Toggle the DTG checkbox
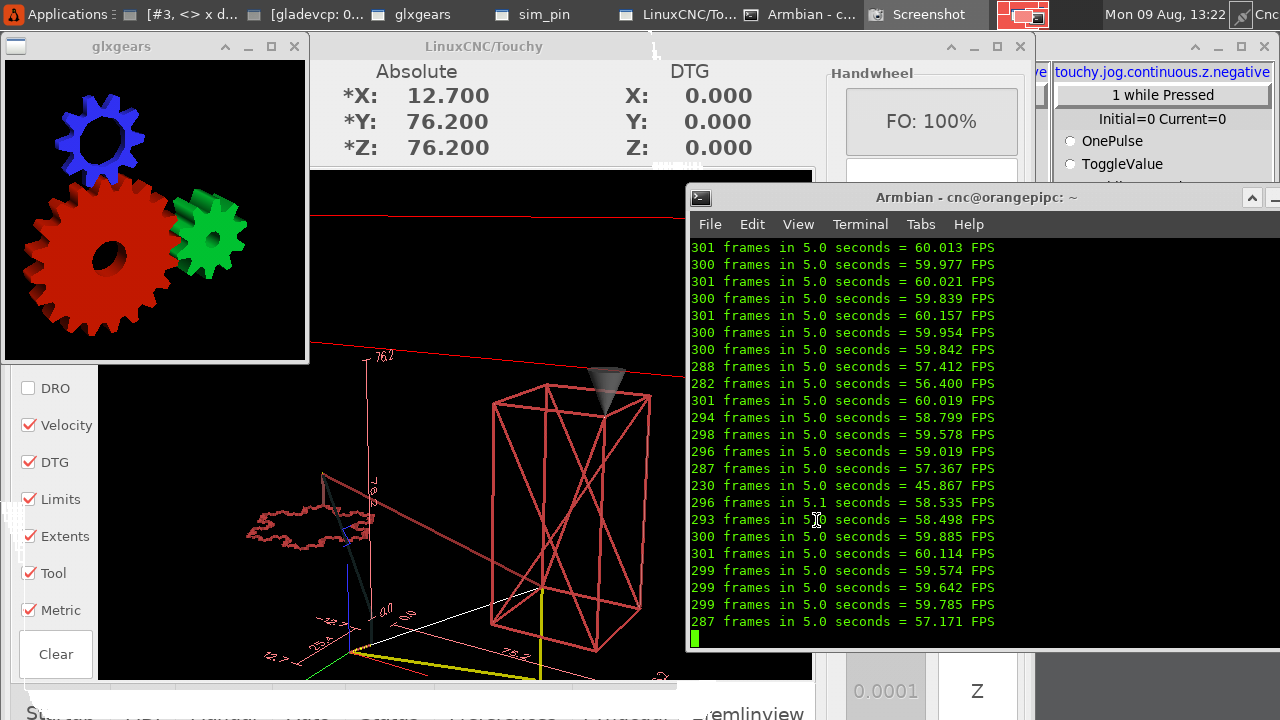 (x=29, y=462)
